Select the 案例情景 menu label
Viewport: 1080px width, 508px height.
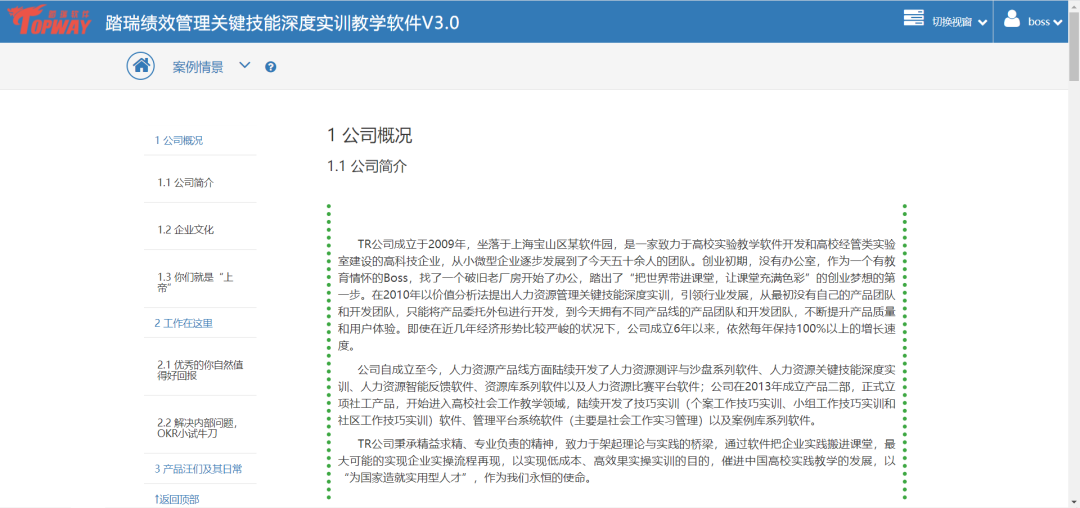tap(198, 67)
